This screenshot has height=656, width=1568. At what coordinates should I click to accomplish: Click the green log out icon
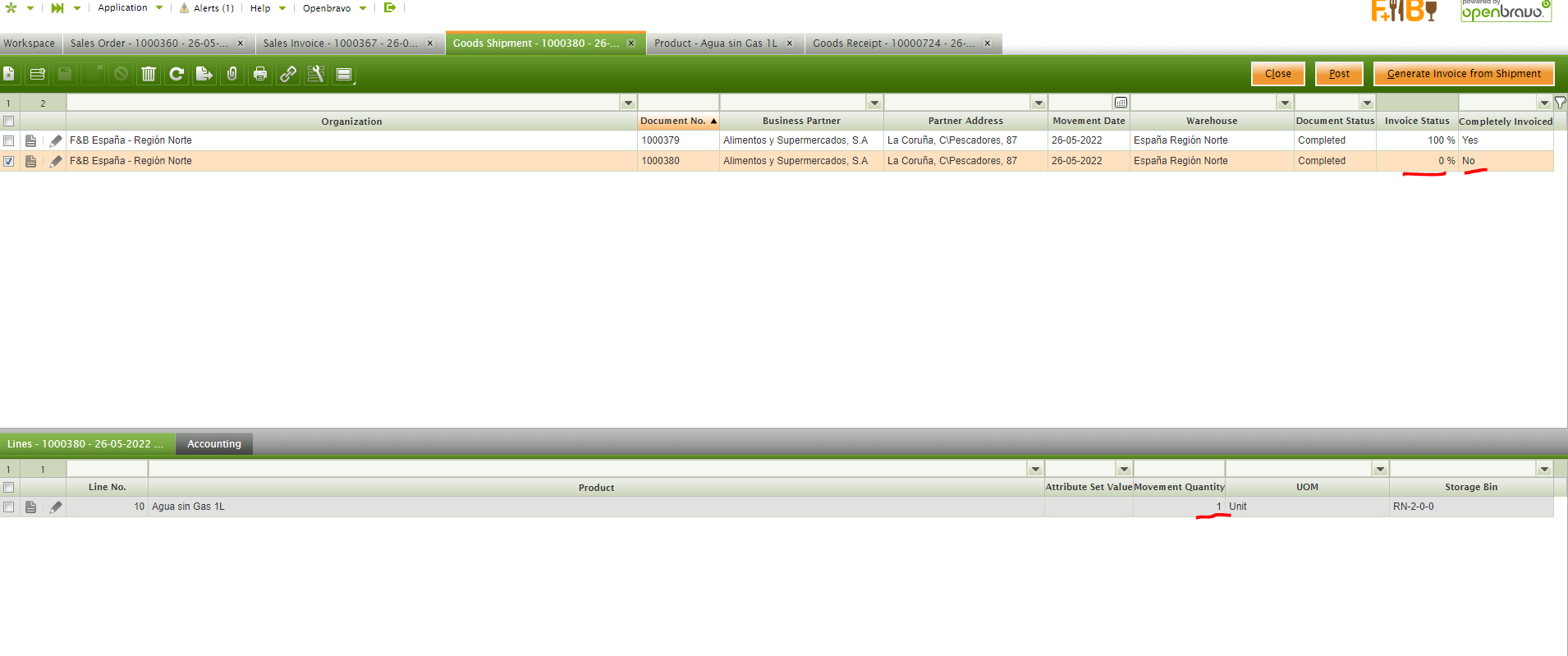(x=390, y=8)
